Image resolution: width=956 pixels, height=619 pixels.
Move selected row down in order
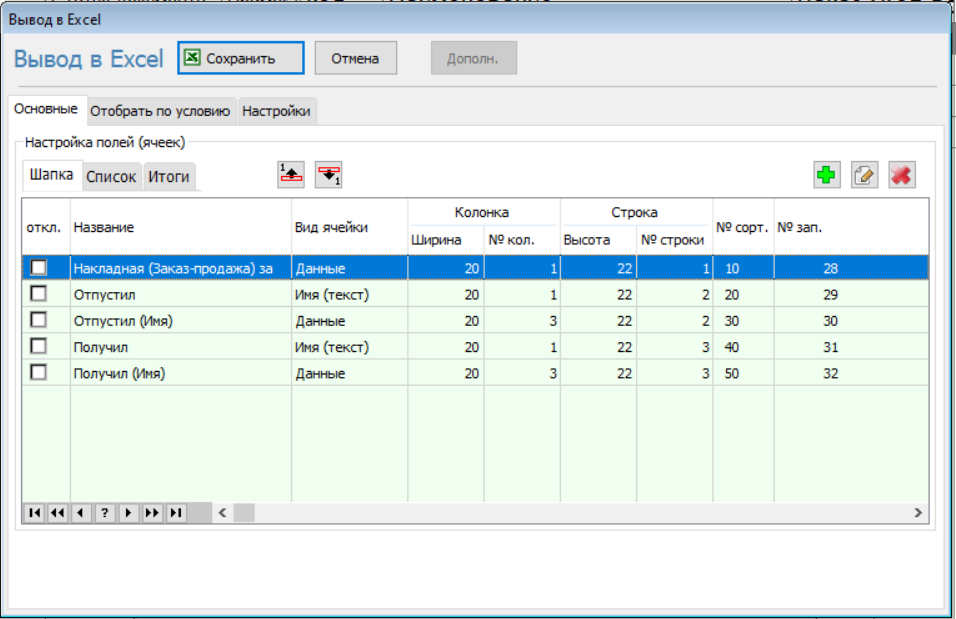pos(328,174)
